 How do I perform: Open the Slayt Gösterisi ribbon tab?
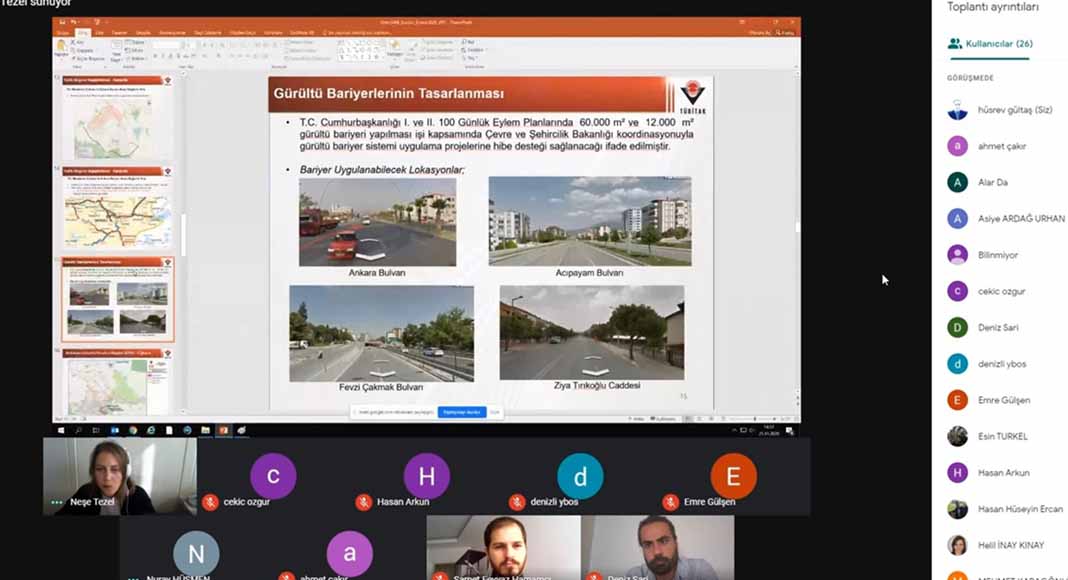coord(207,33)
